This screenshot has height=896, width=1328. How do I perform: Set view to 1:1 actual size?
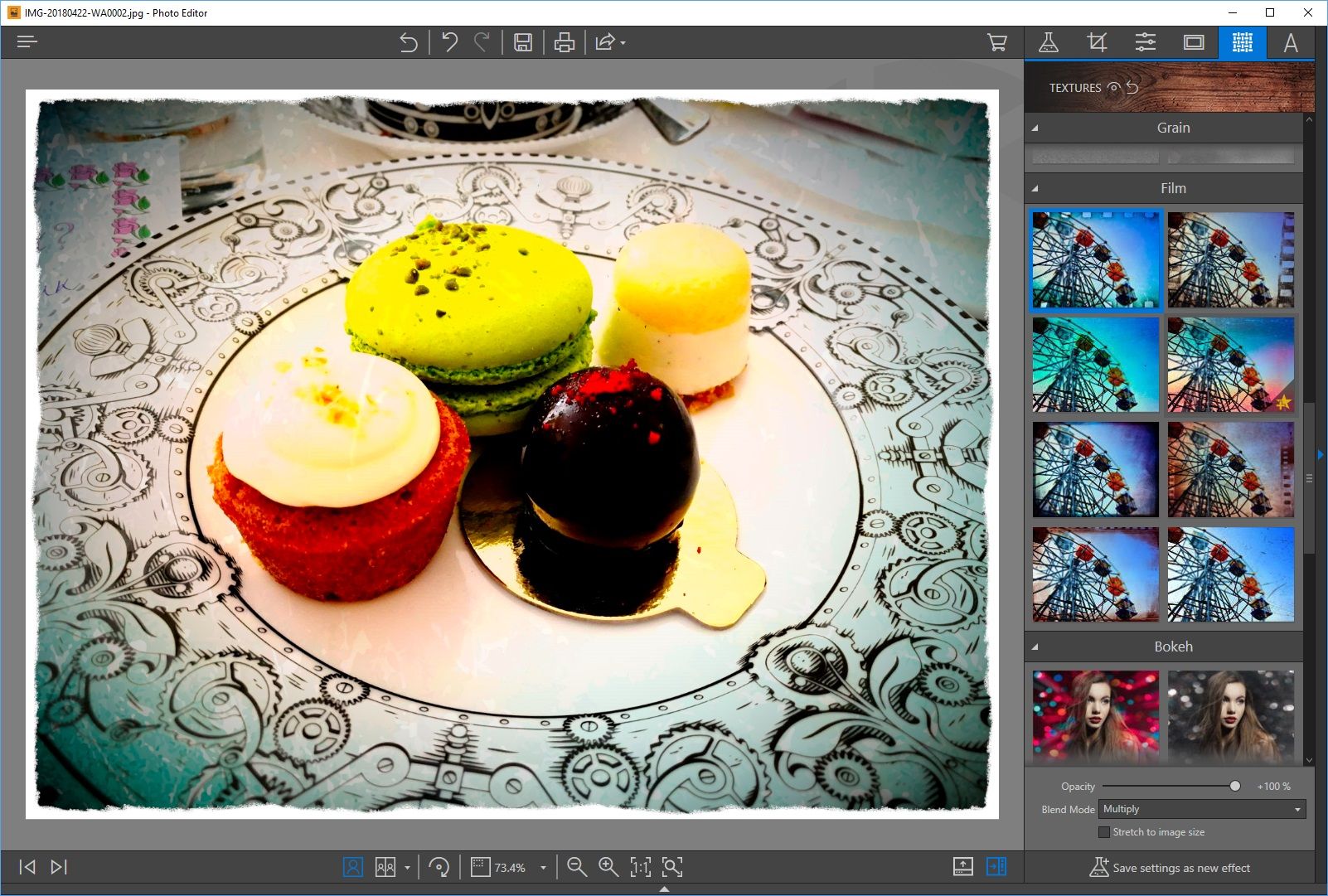640,866
